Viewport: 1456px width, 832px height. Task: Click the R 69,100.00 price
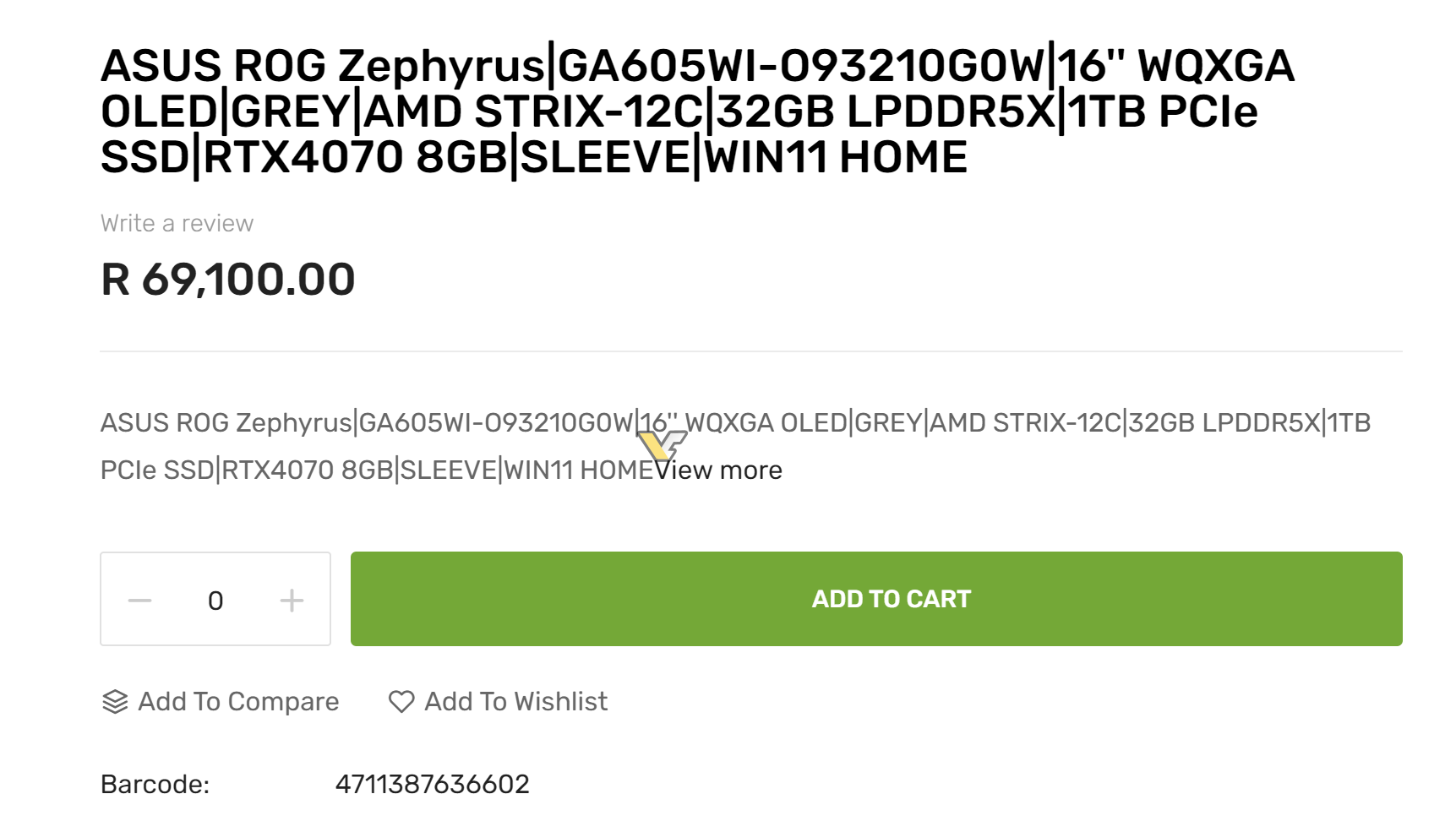click(227, 280)
